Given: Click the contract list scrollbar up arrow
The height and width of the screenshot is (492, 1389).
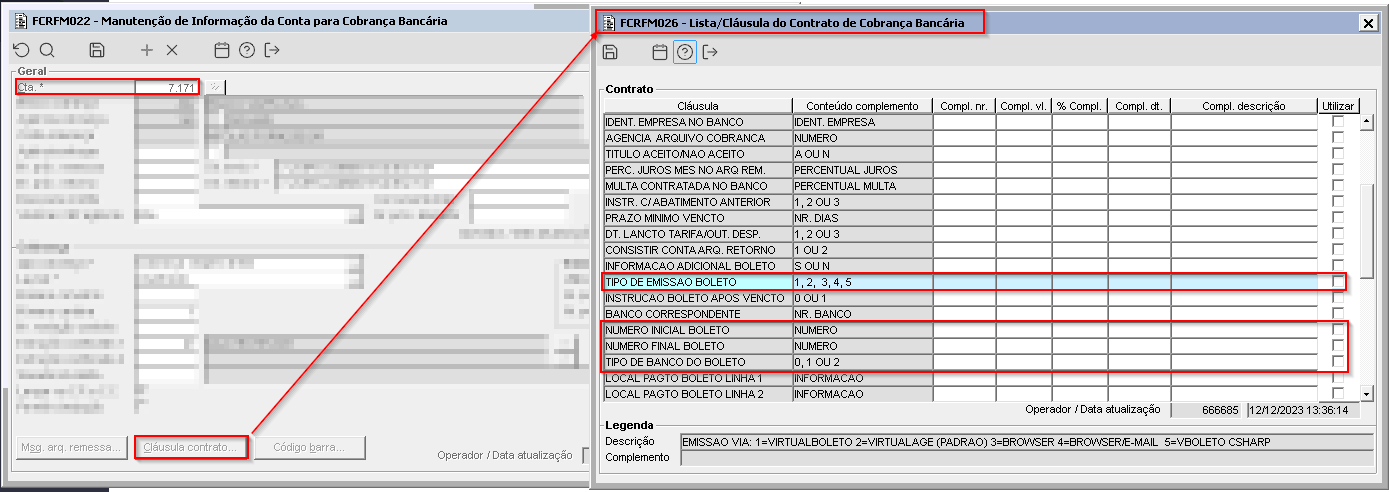Looking at the screenshot, I should click(x=1366, y=123).
